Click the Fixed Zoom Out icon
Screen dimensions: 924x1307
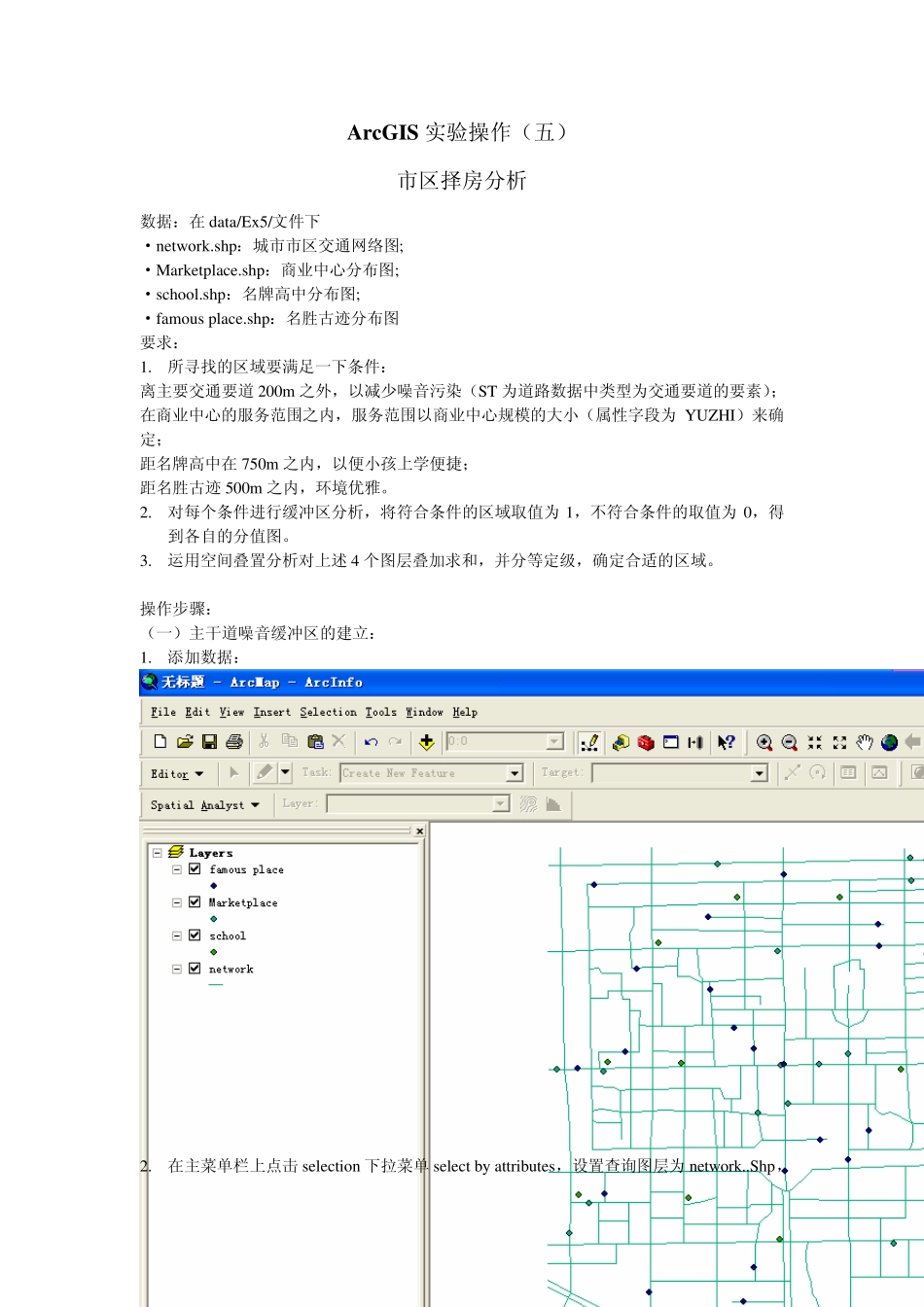[840, 743]
